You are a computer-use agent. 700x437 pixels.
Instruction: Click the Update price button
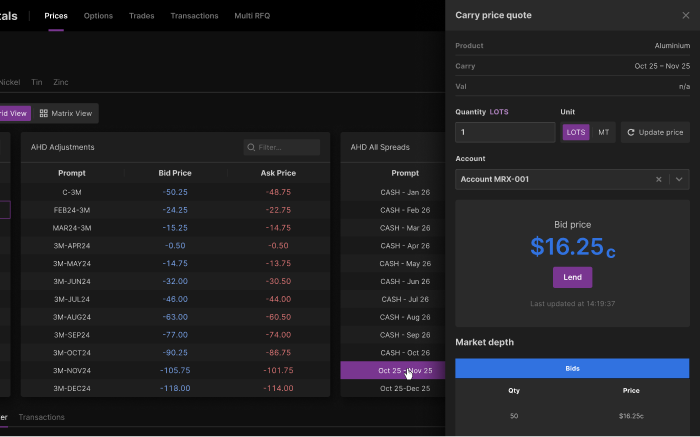pyautogui.click(x=655, y=132)
